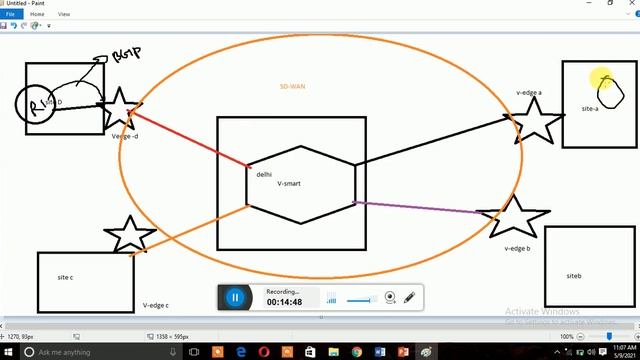Click the Redo arrow icon
Image resolution: width=640 pixels, height=360 pixels.
pyautogui.click(x=24, y=26)
